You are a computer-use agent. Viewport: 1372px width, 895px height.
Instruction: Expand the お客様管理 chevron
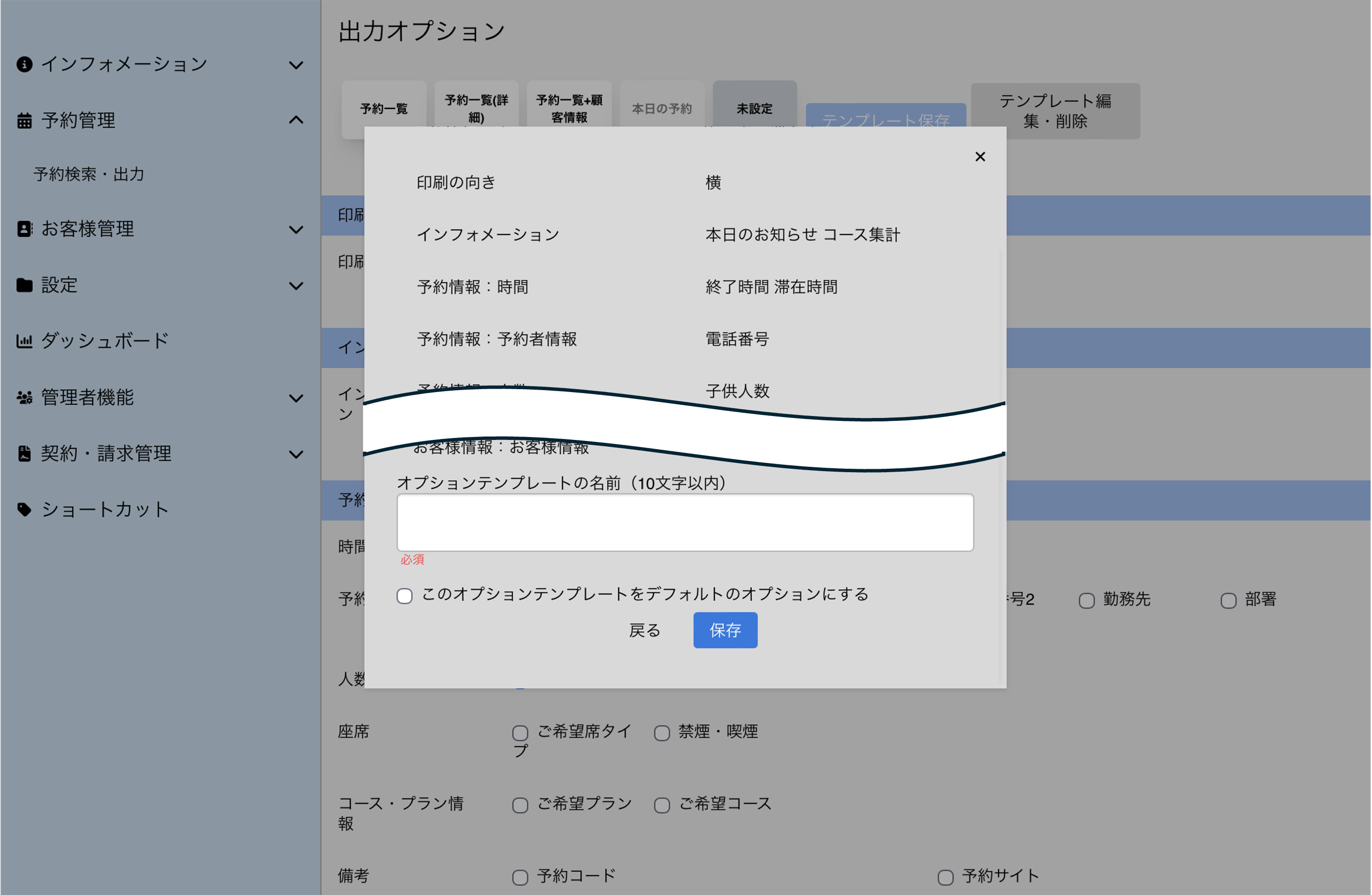[x=296, y=230]
